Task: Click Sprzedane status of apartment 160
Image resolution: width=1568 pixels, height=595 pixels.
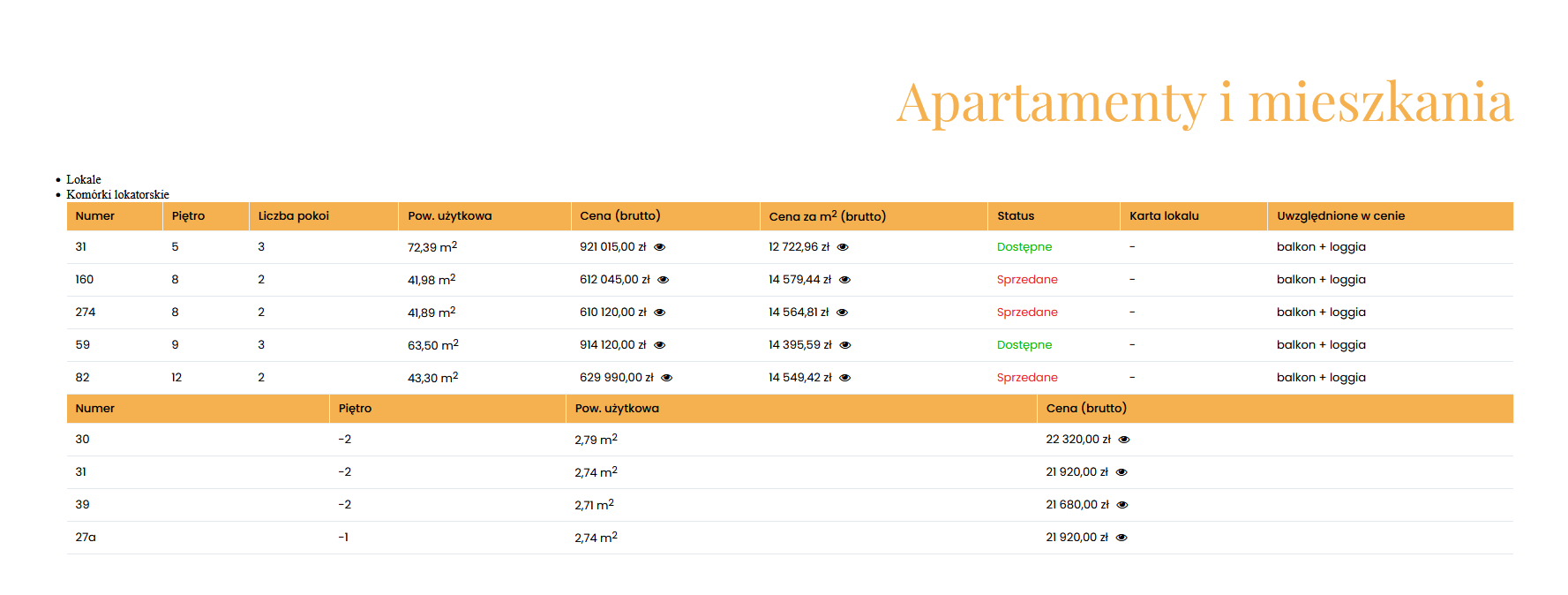Action: pyautogui.click(x=1026, y=280)
